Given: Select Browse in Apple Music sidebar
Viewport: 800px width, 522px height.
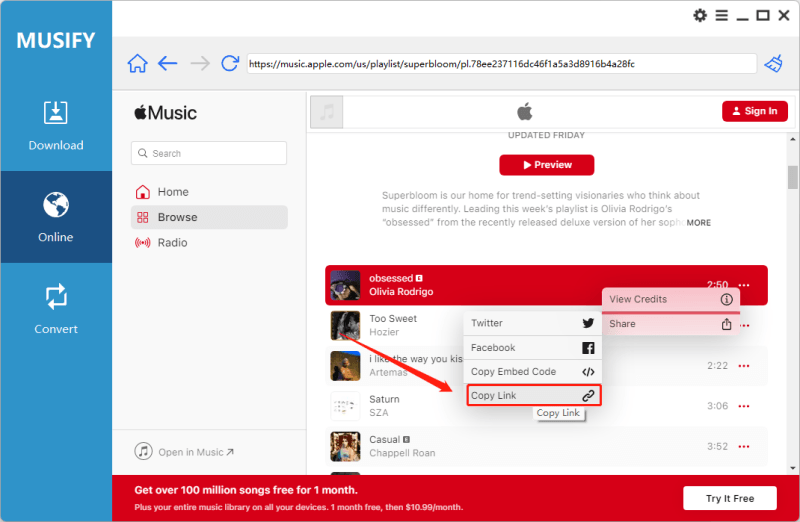Looking at the screenshot, I should coord(209,217).
